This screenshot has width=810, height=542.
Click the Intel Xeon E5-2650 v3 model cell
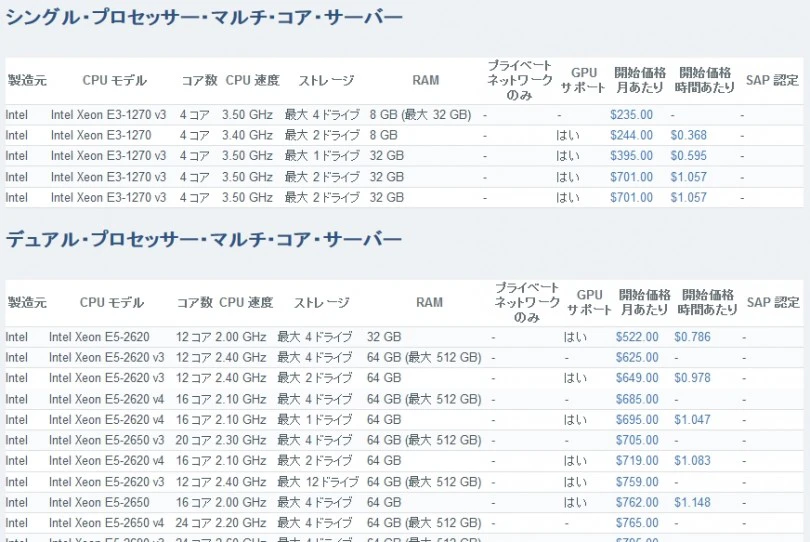[106, 440]
